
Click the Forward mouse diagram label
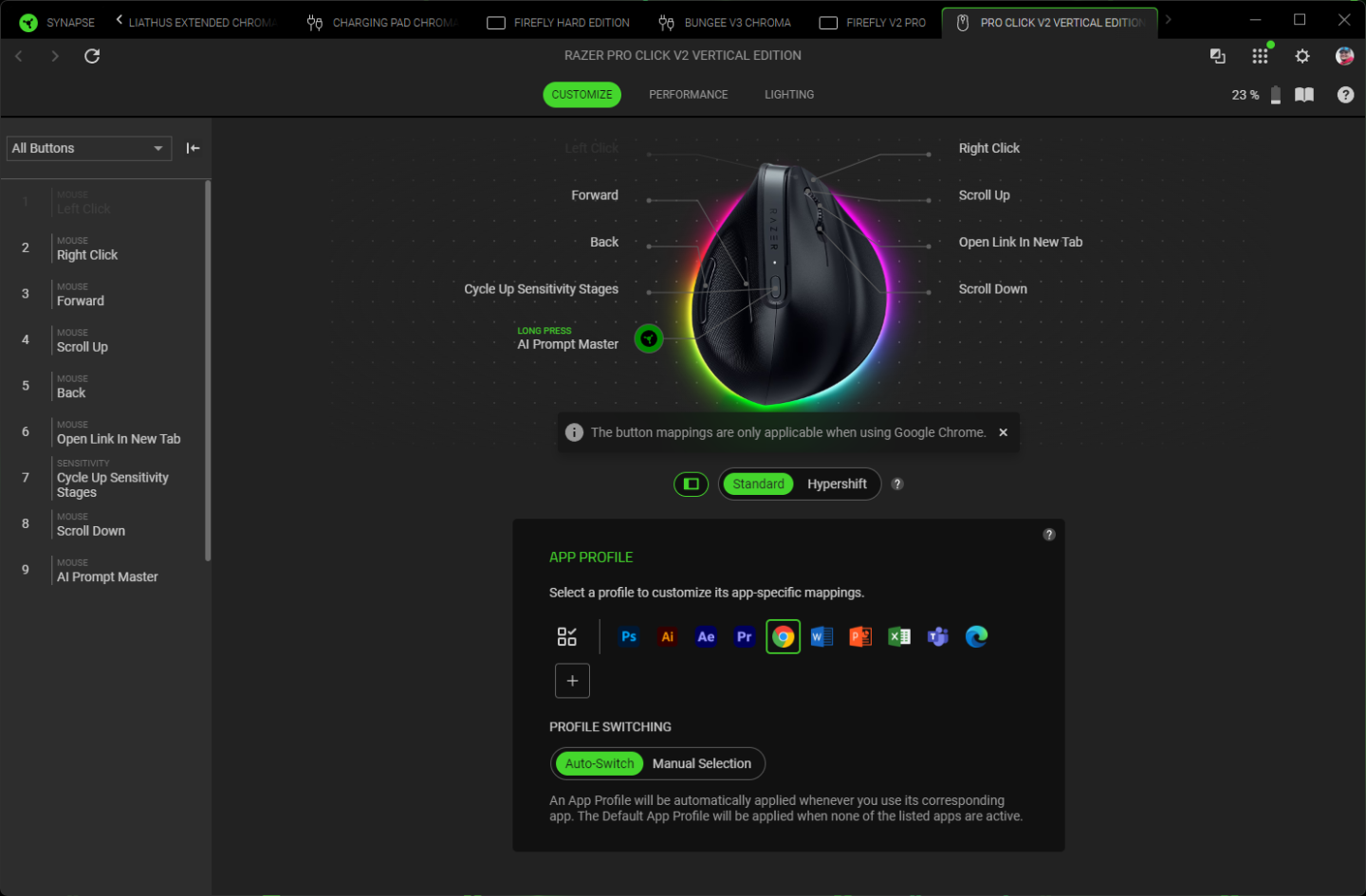[x=595, y=195]
